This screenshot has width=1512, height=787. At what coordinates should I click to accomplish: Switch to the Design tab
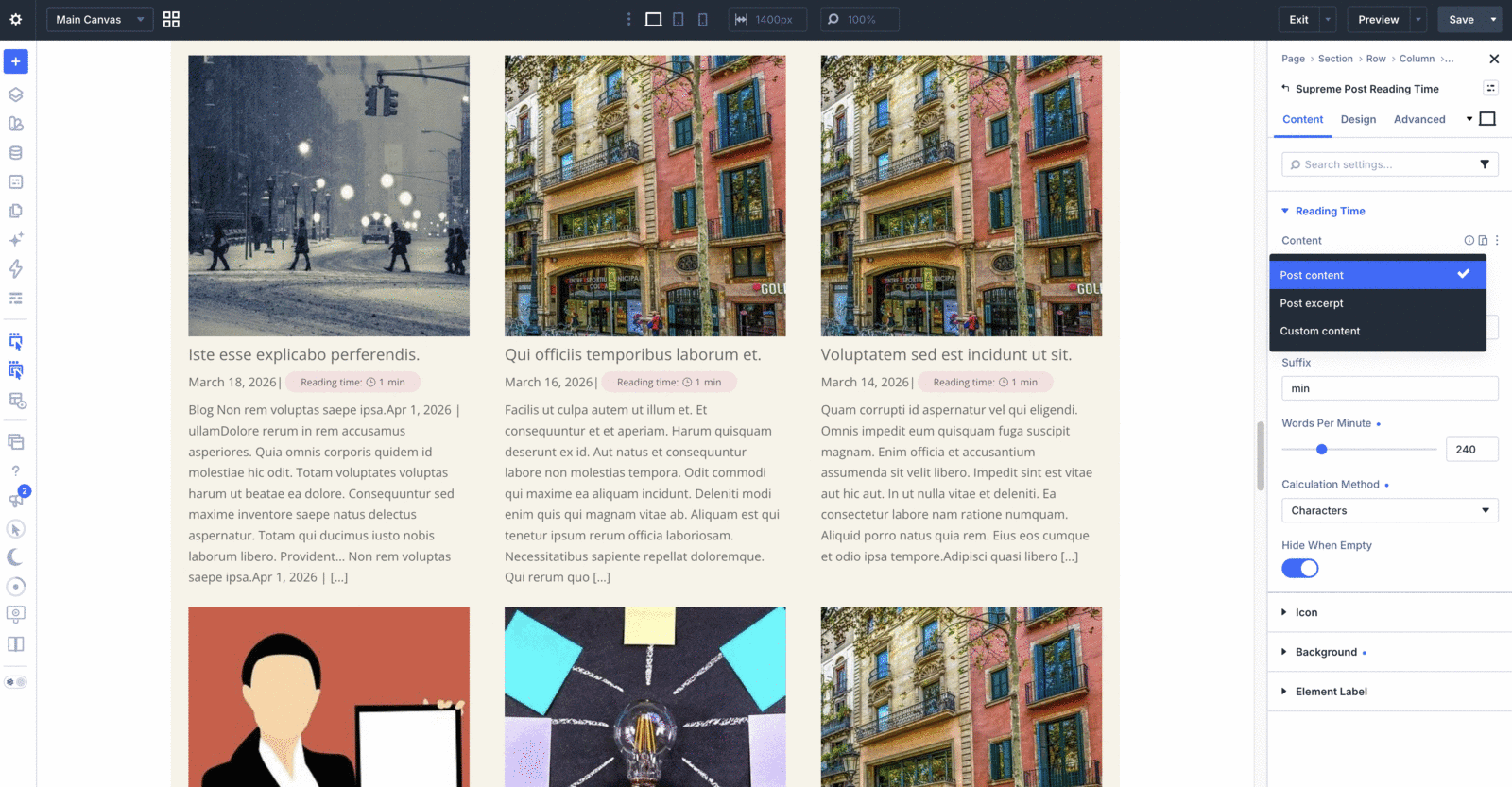click(1358, 120)
